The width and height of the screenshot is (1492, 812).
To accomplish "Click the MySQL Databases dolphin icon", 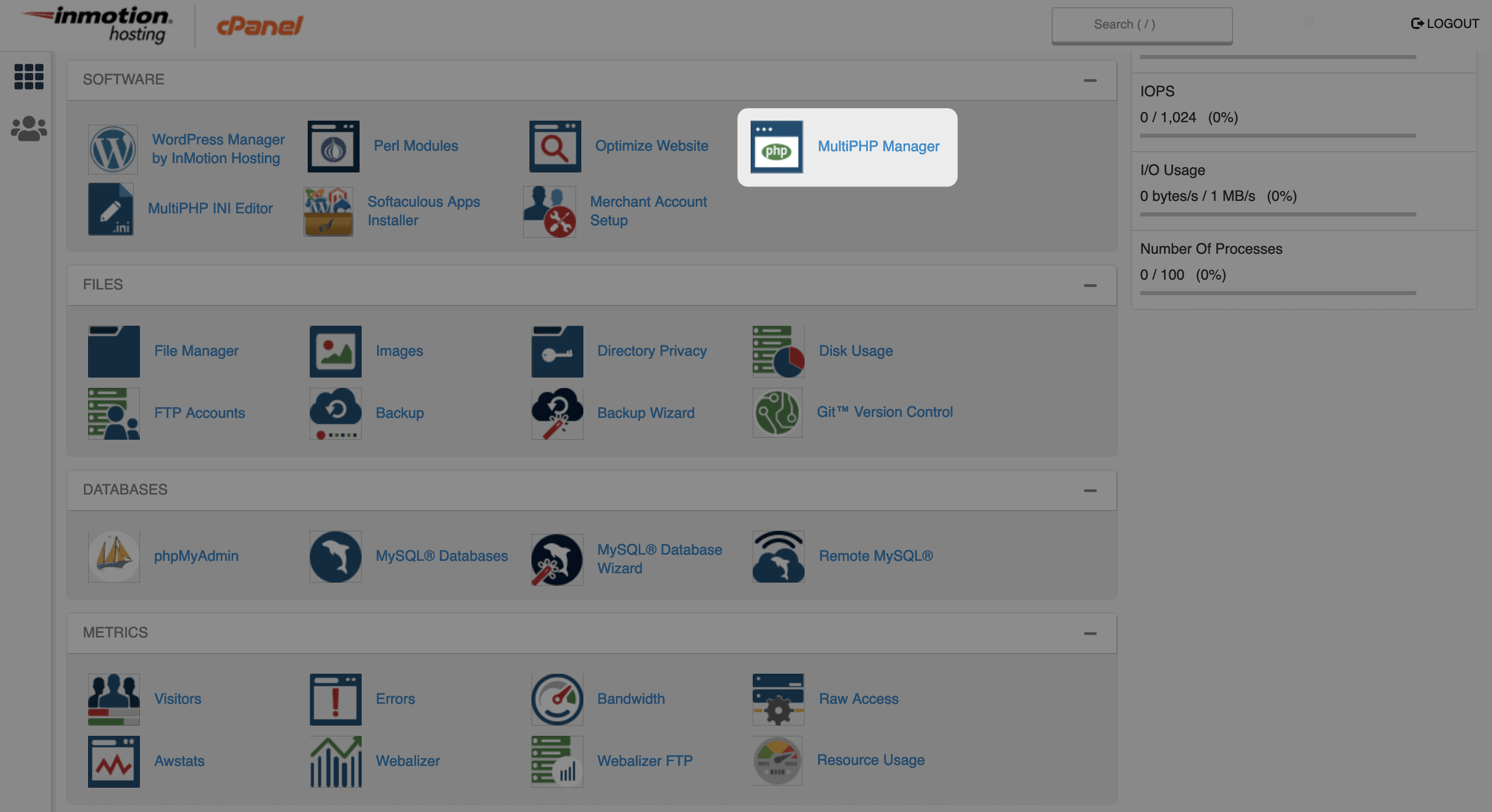I will coord(335,556).
